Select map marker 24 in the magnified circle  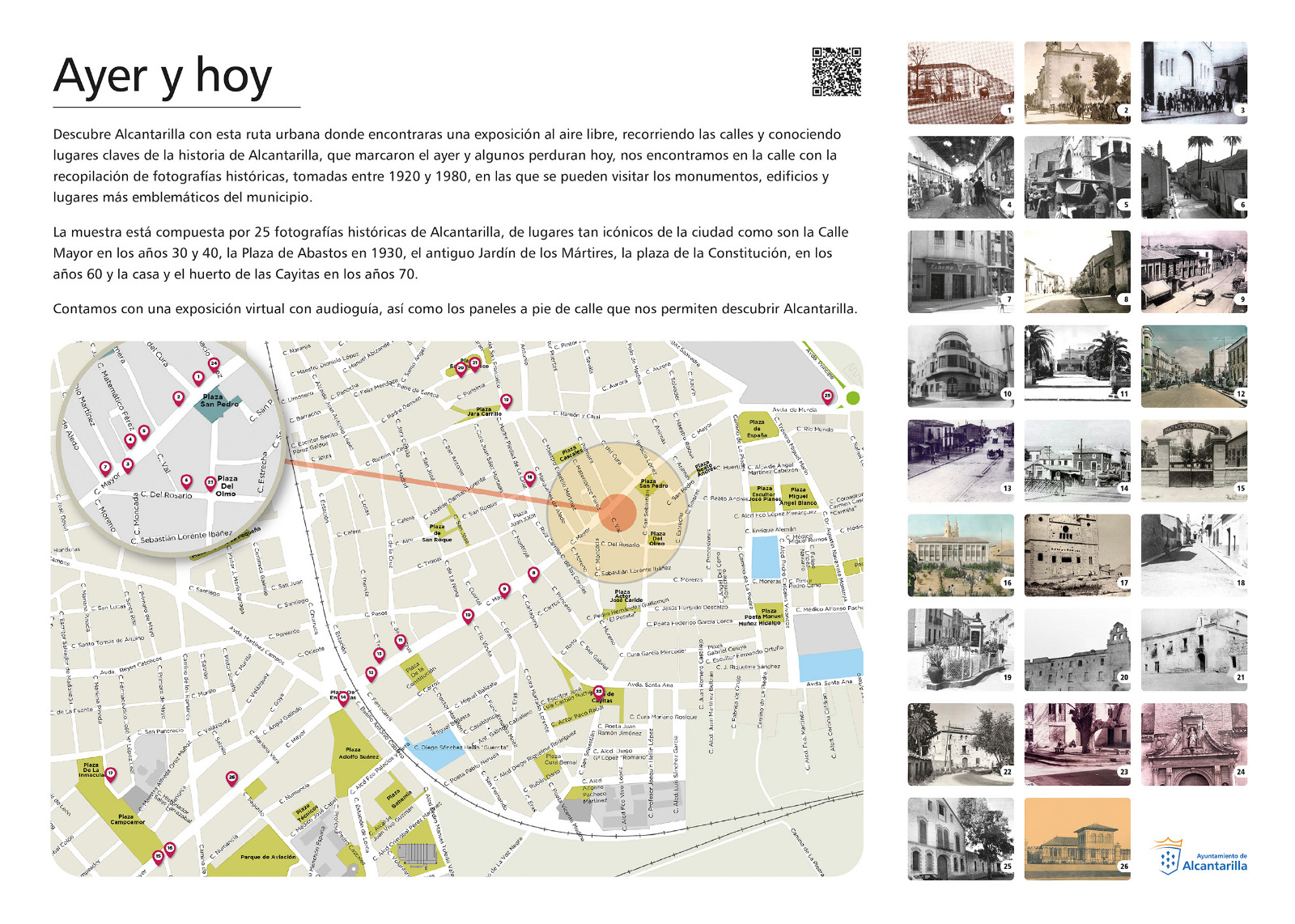[x=214, y=364]
